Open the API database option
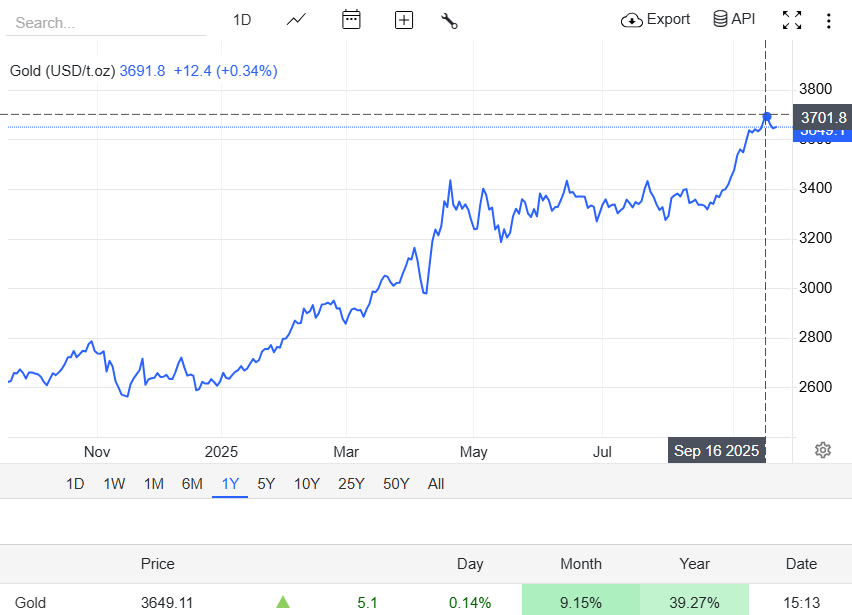The image size is (852, 615). (x=734, y=20)
